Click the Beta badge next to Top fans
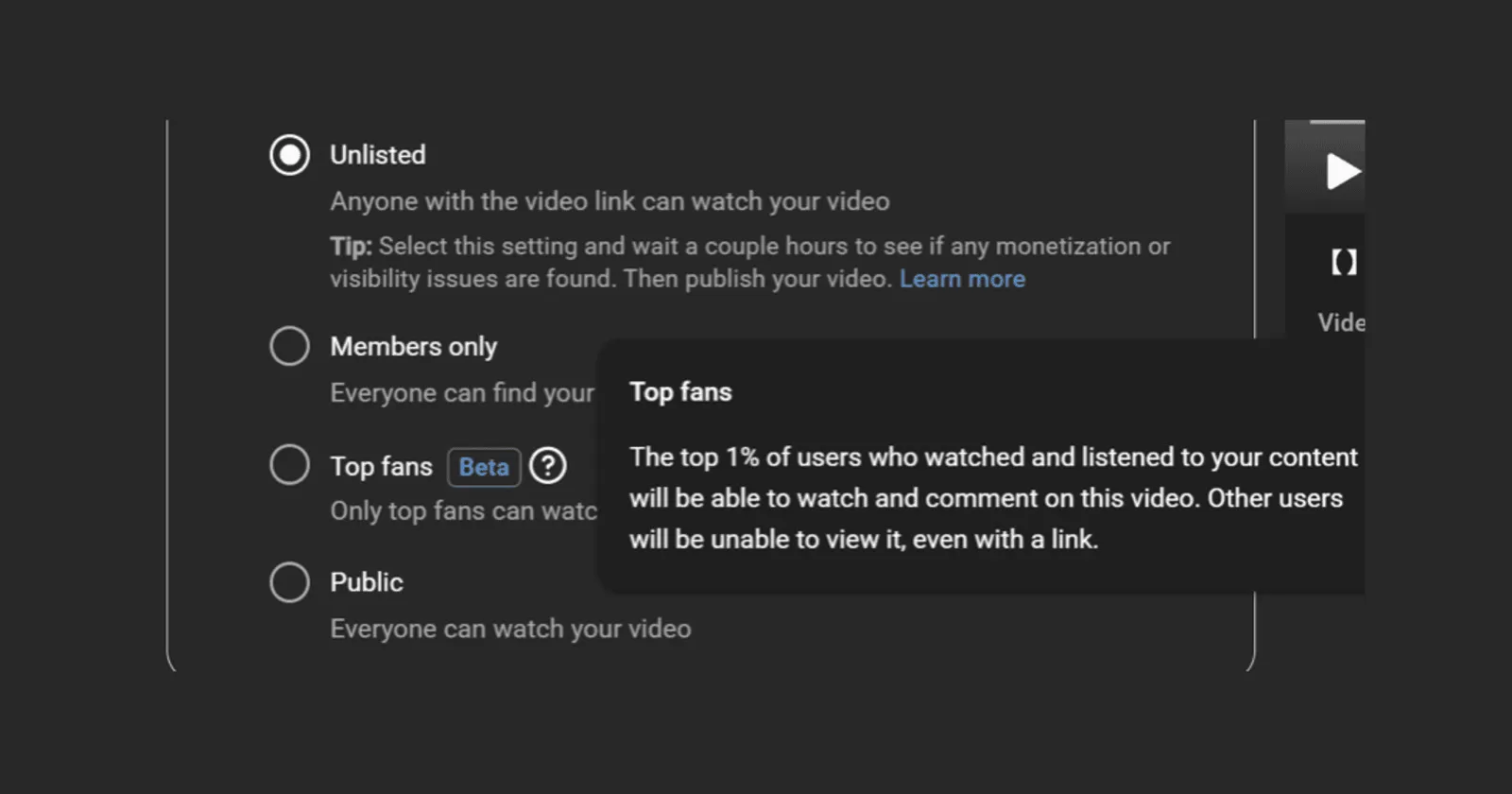The height and width of the screenshot is (794, 1512). (x=484, y=467)
